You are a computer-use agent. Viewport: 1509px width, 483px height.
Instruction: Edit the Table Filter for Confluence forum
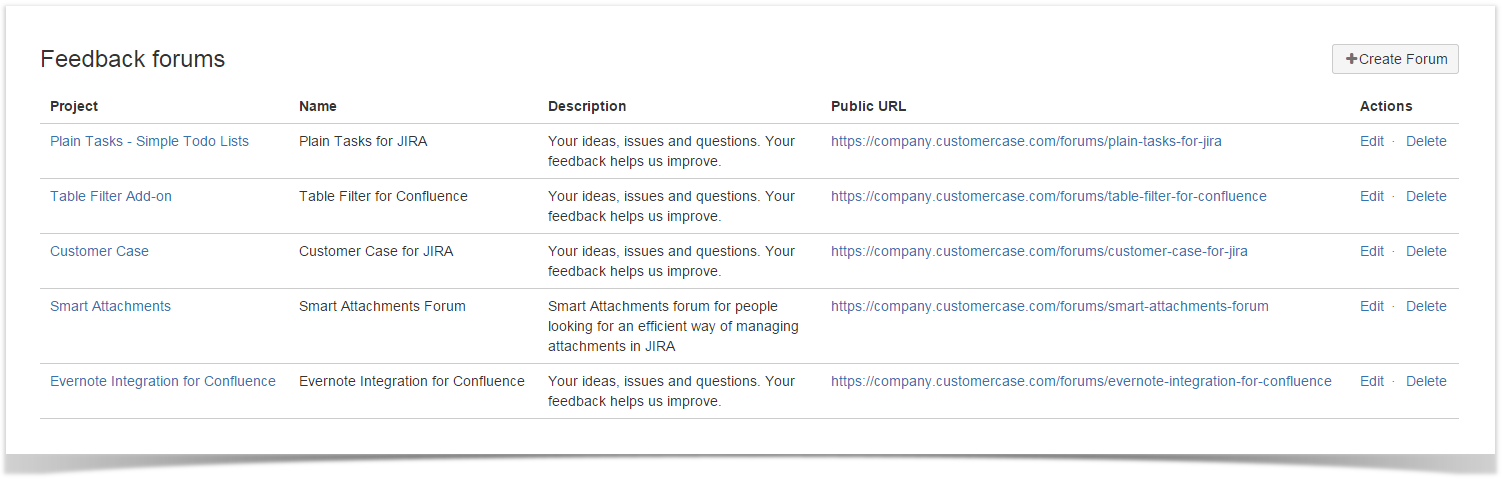point(1372,196)
